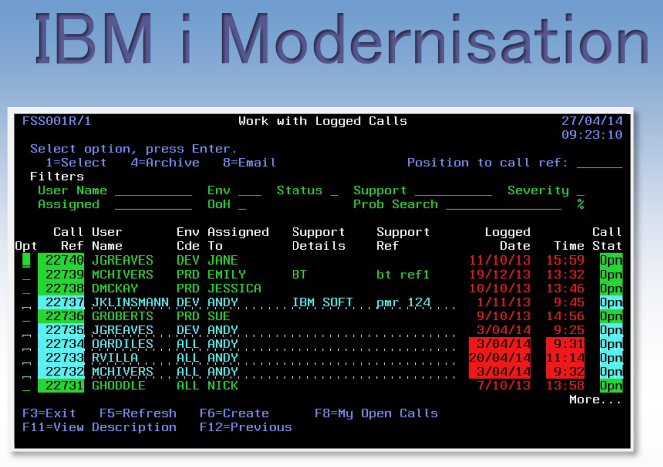
Task: Click F8=My Open Calls label
Action: click(376, 413)
